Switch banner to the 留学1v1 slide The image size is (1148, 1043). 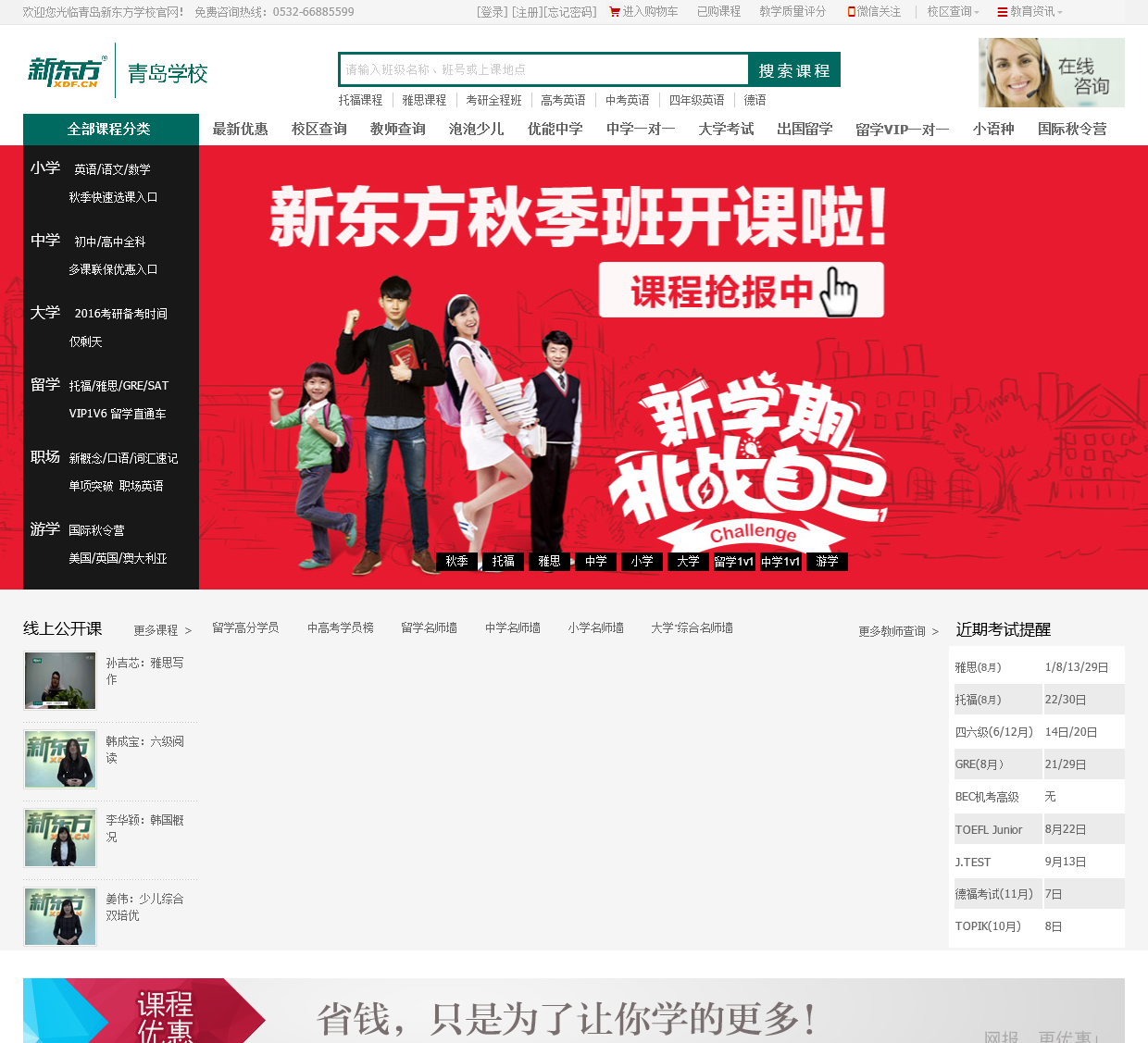tap(735, 561)
